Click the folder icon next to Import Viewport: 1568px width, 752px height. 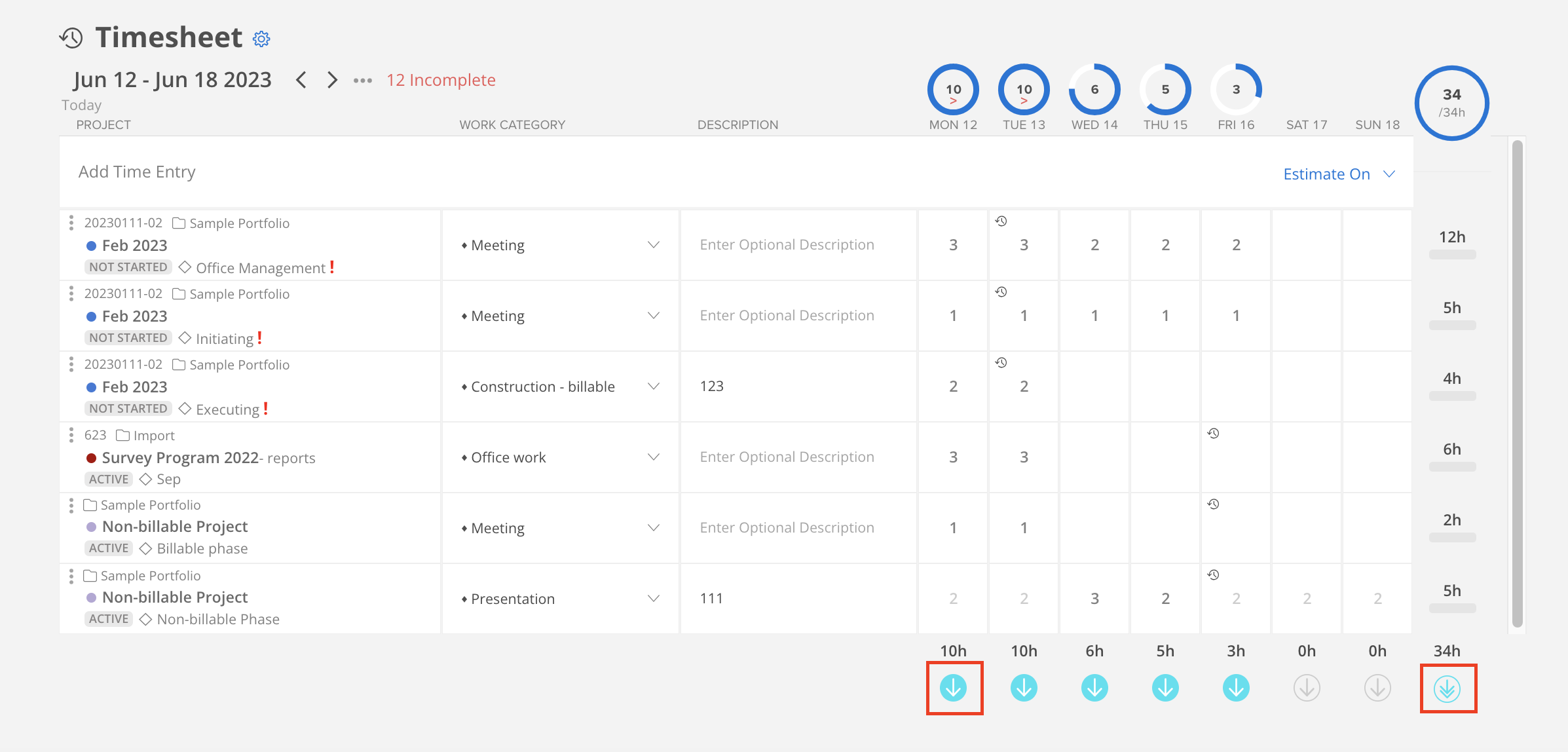[x=122, y=434]
